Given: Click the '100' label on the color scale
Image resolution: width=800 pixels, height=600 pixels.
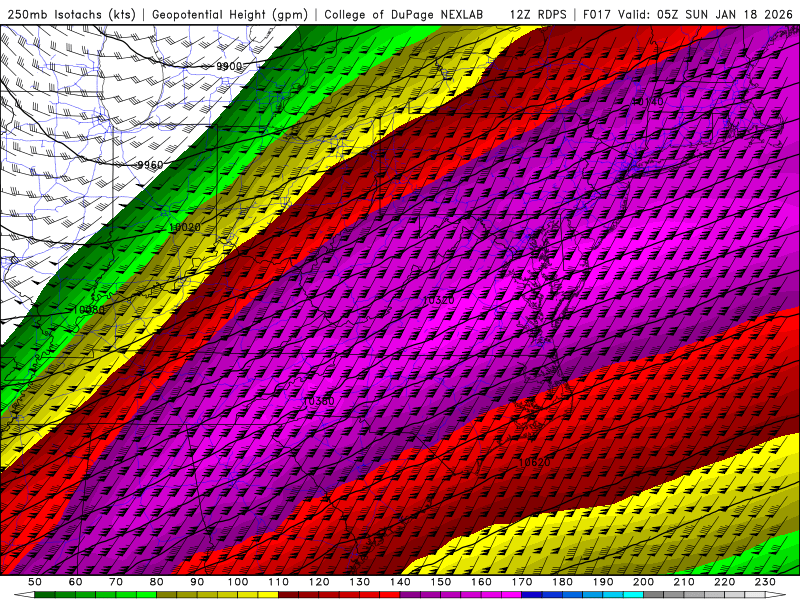Looking at the screenshot, I should (238, 582).
